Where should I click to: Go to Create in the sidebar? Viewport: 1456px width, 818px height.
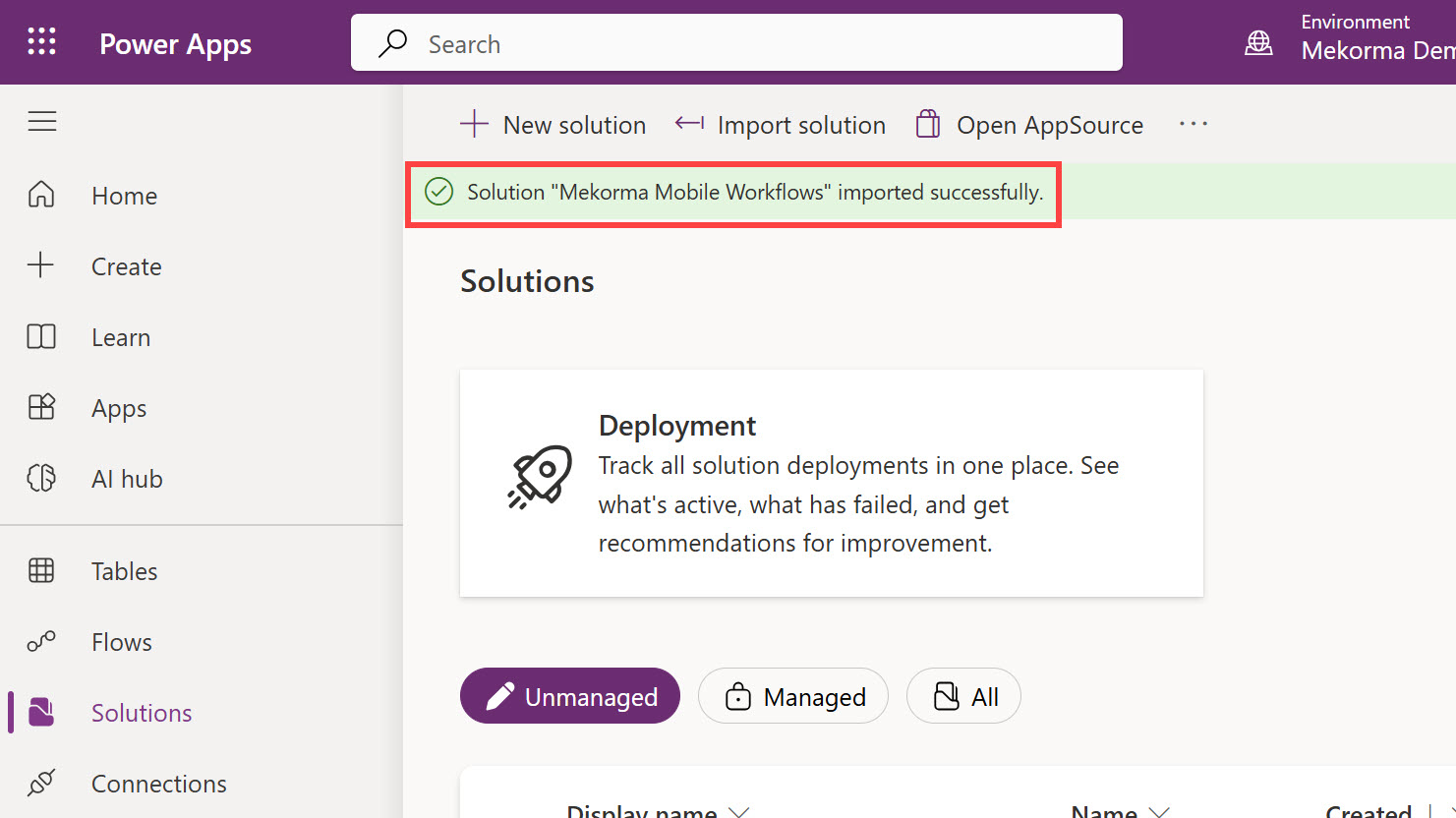[126, 266]
